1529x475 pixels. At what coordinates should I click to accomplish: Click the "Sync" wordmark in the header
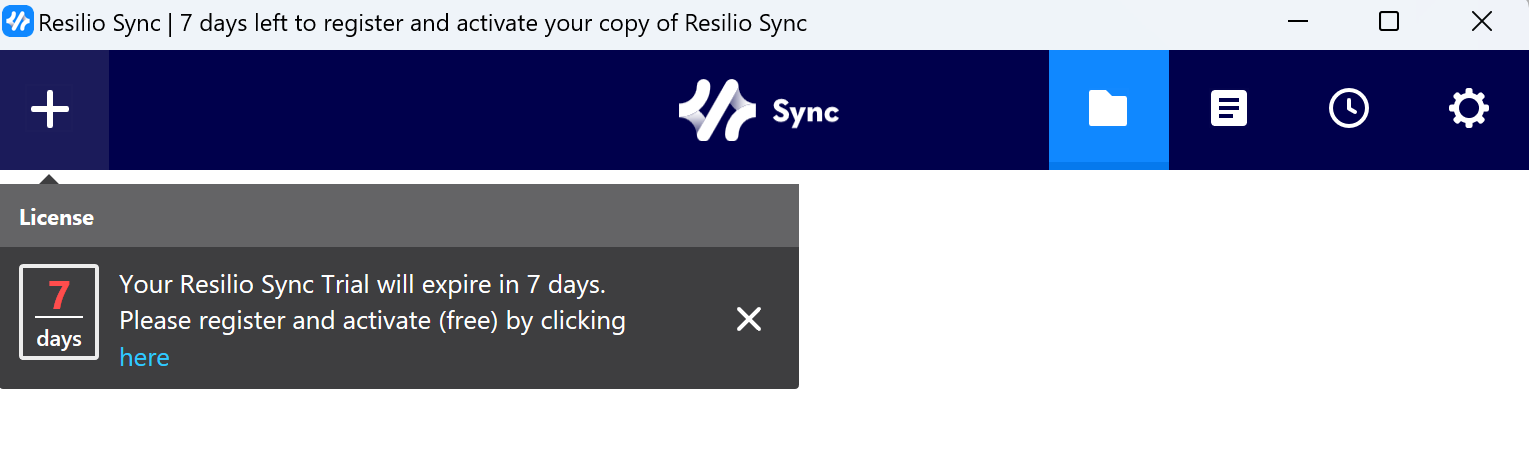[x=805, y=112]
